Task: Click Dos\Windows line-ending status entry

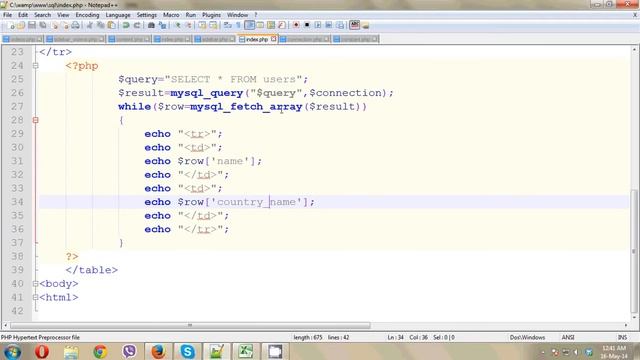Action: pos(527,337)
